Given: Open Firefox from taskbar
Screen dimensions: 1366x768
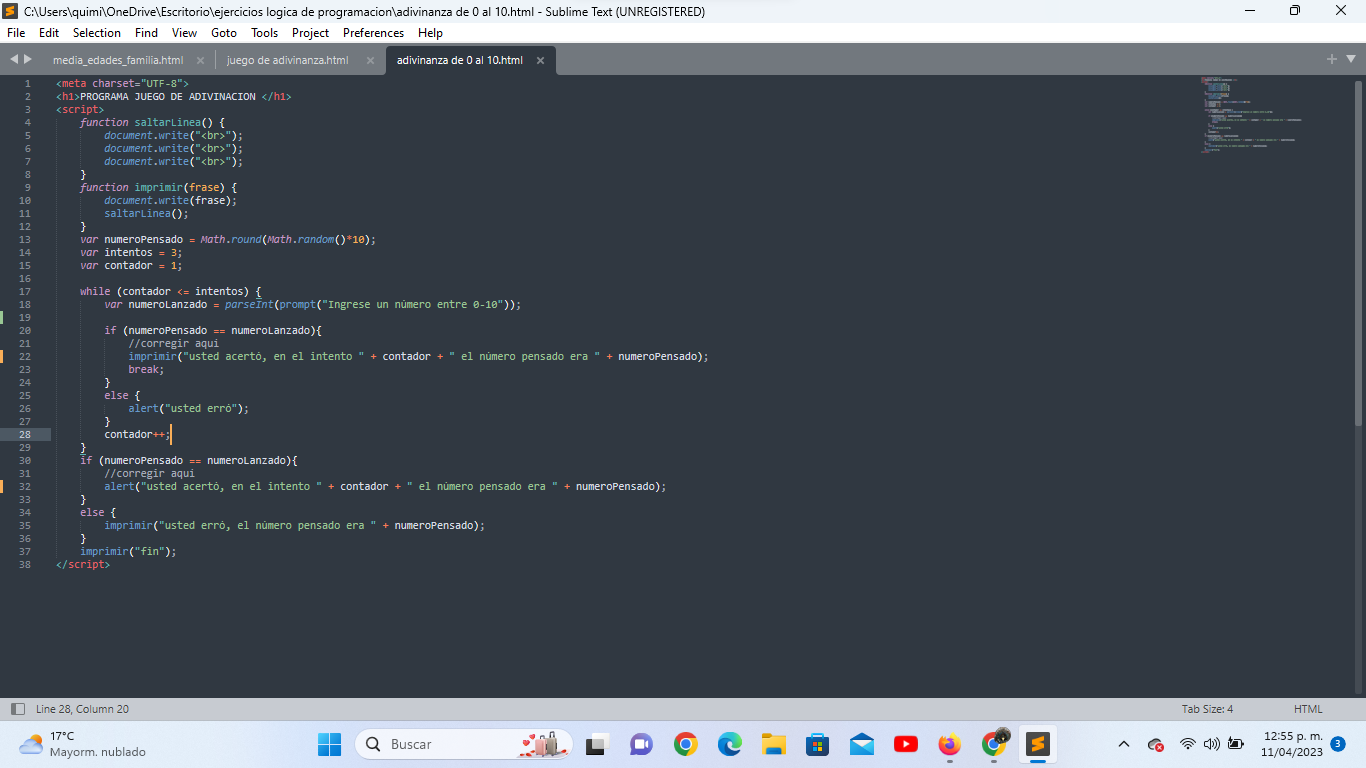Looking at the screenshot, I should pos(949,744).
